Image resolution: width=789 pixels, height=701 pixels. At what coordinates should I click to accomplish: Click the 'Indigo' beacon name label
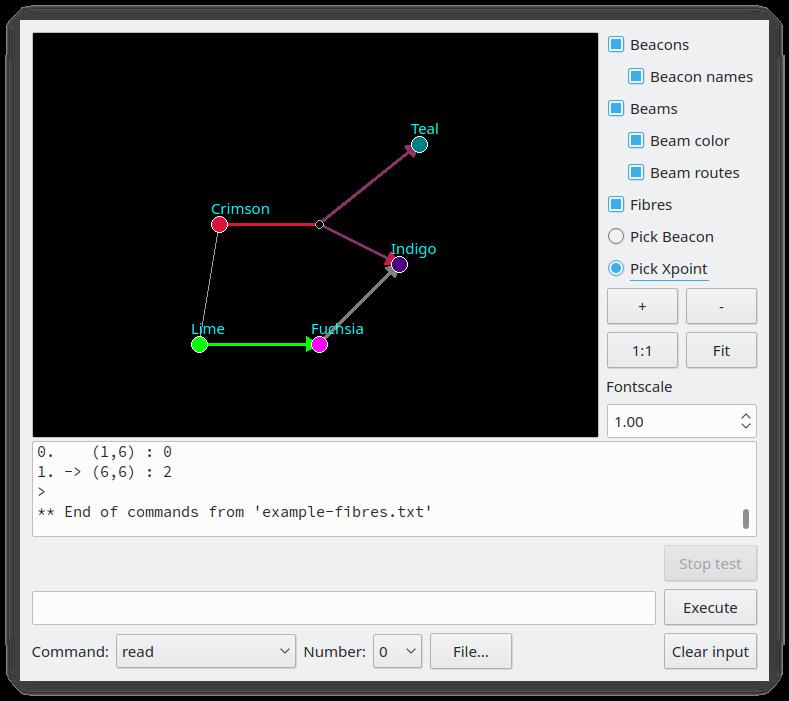coord(413,249)
